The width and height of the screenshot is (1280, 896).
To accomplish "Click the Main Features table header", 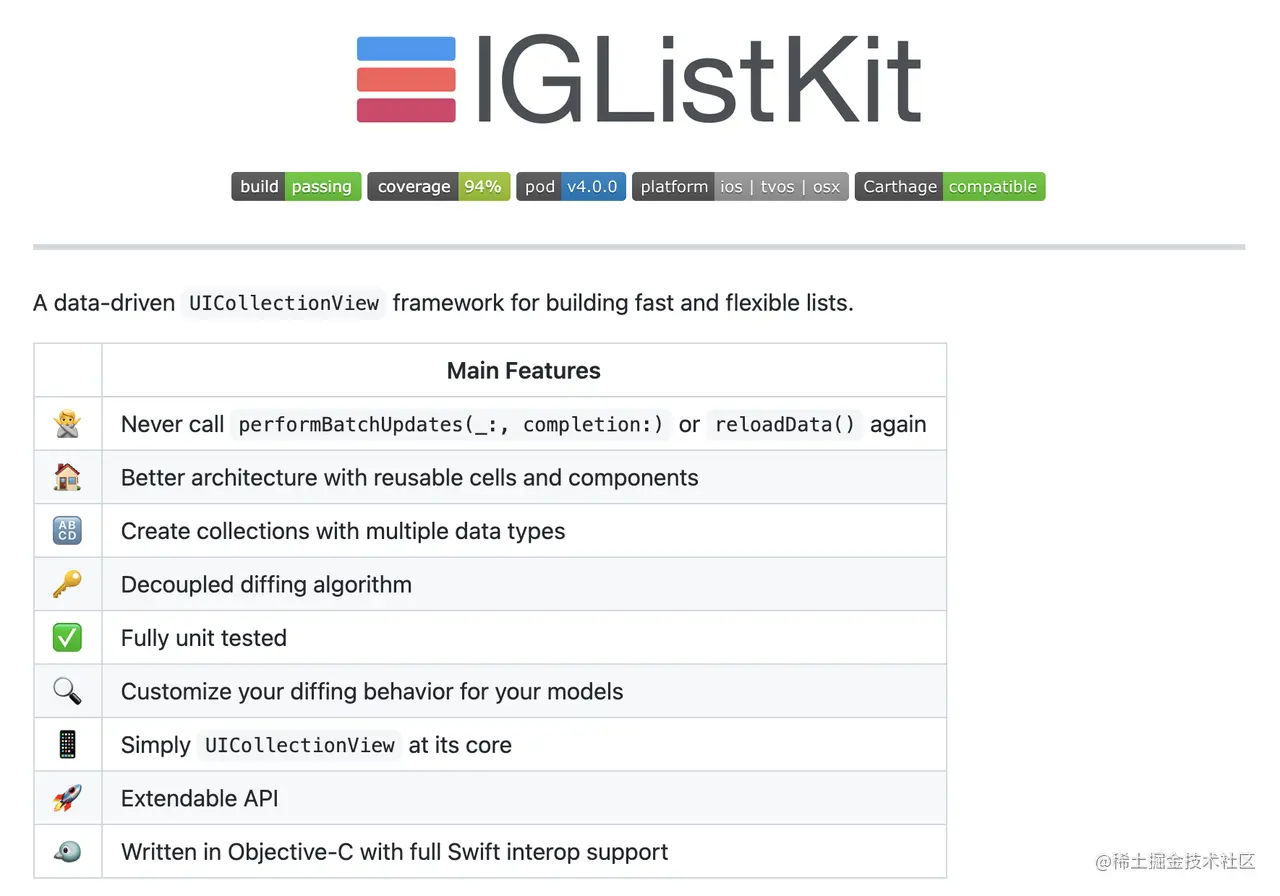I will 523,371.
